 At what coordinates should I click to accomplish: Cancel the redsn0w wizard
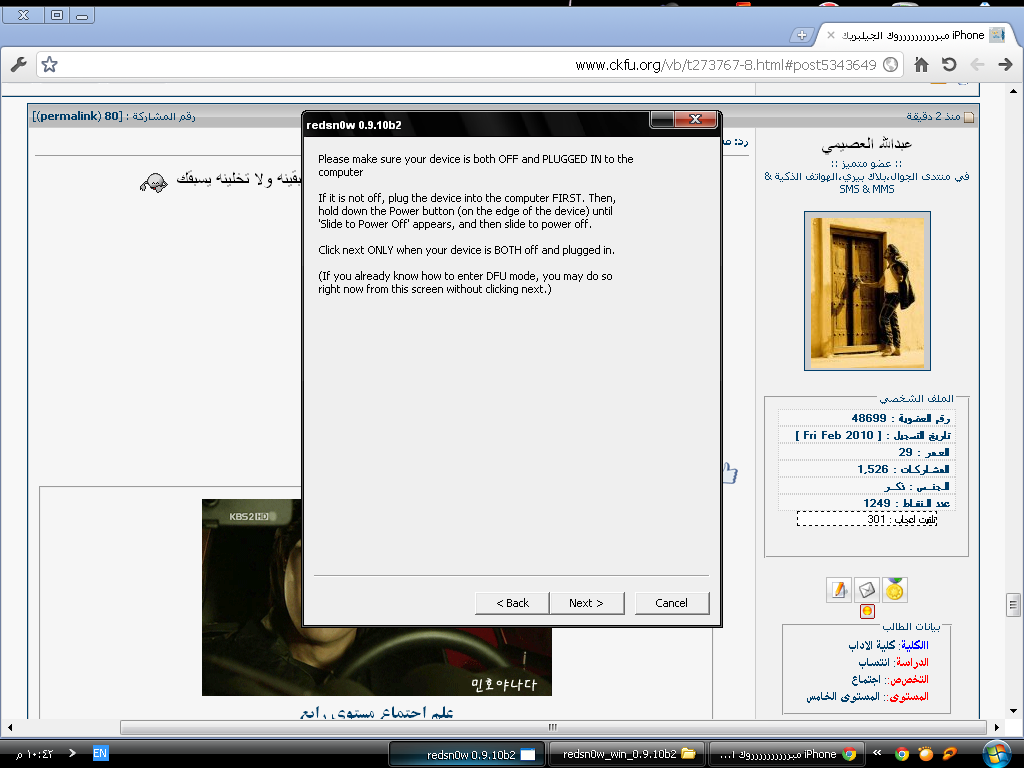(671, 603)
